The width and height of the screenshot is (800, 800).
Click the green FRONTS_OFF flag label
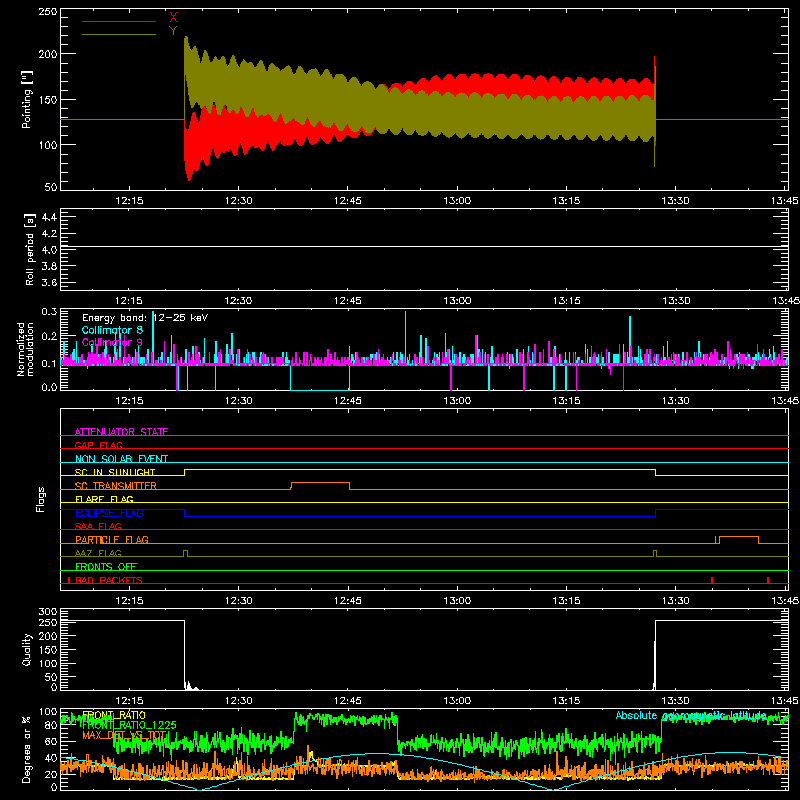106,566
